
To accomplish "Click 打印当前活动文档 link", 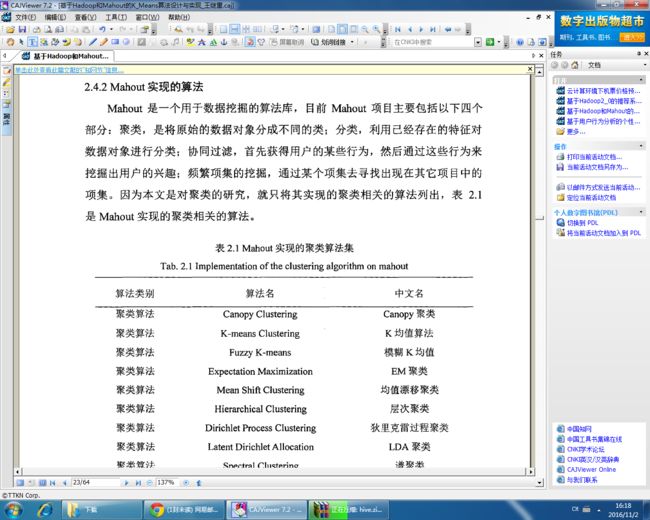I will click(594, 157).
